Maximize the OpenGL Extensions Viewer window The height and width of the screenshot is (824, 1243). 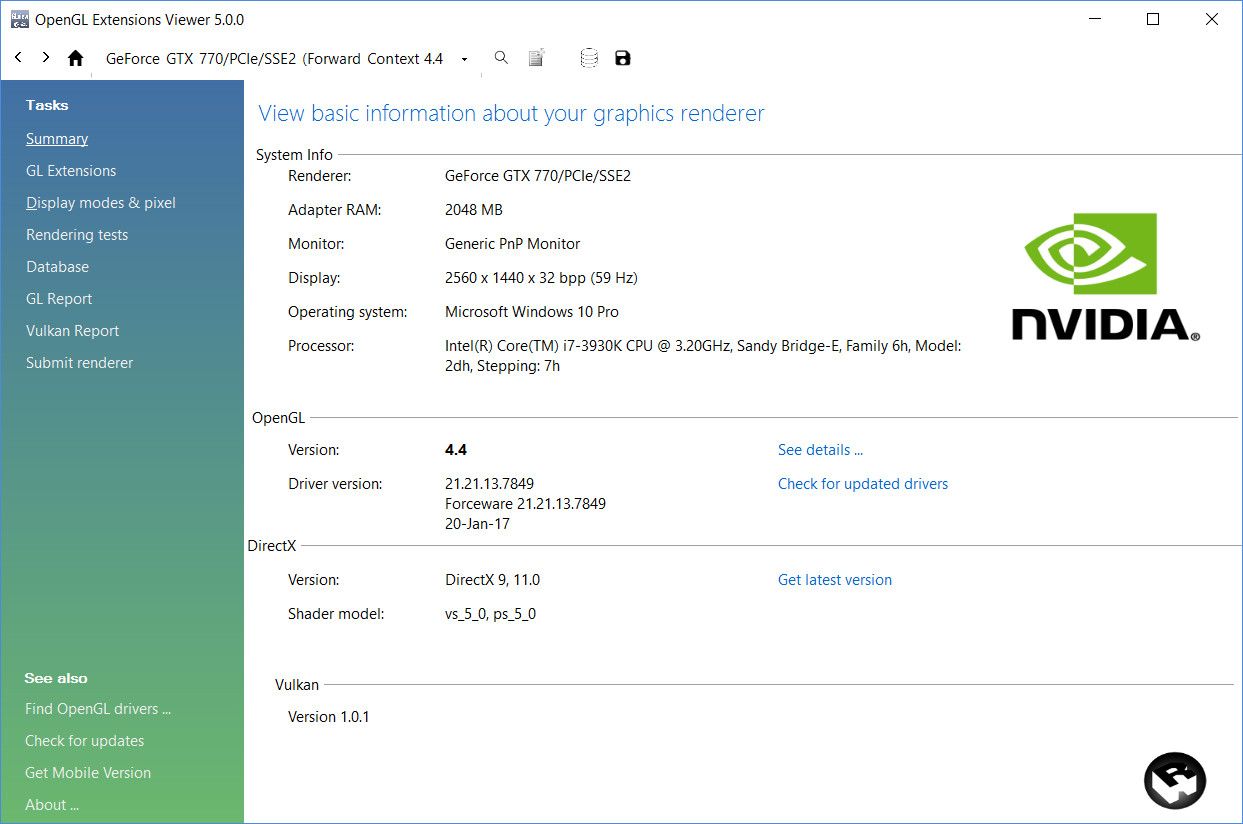[x=1153, y=19]
